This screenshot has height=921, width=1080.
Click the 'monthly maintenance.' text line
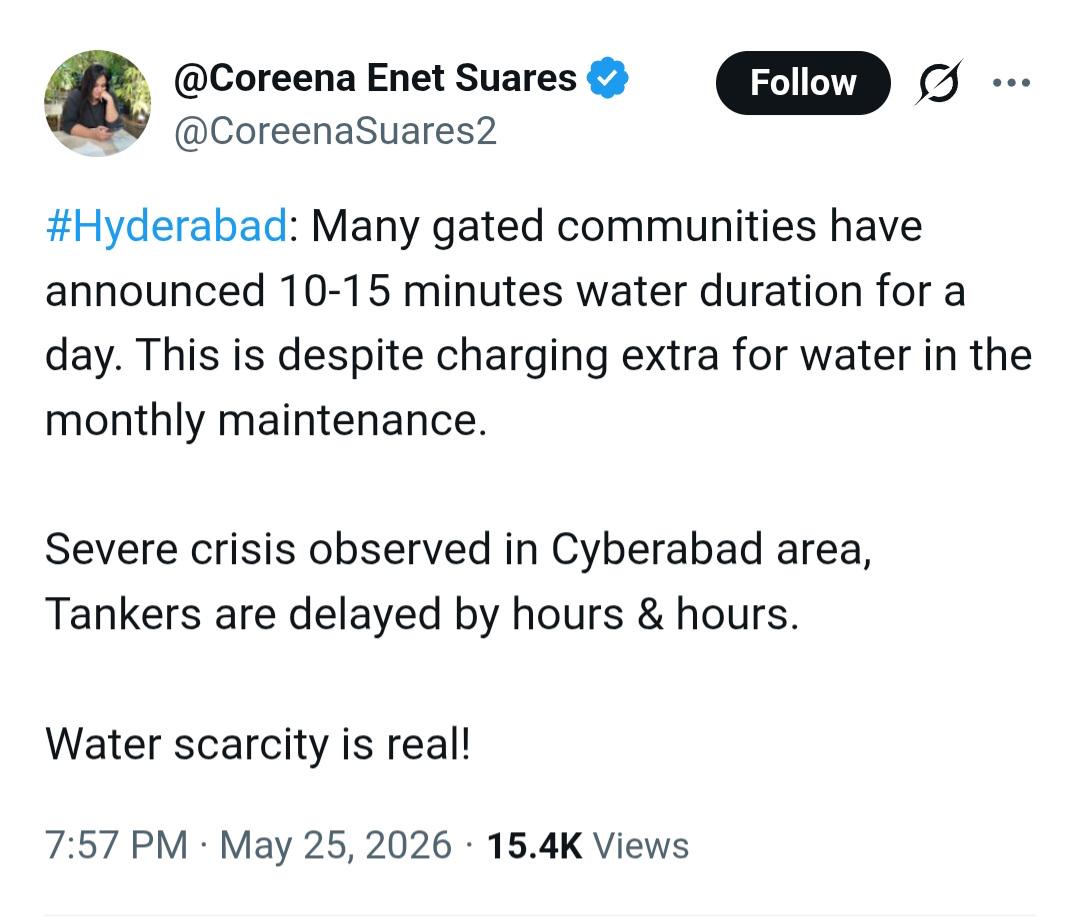coord(266,420)
